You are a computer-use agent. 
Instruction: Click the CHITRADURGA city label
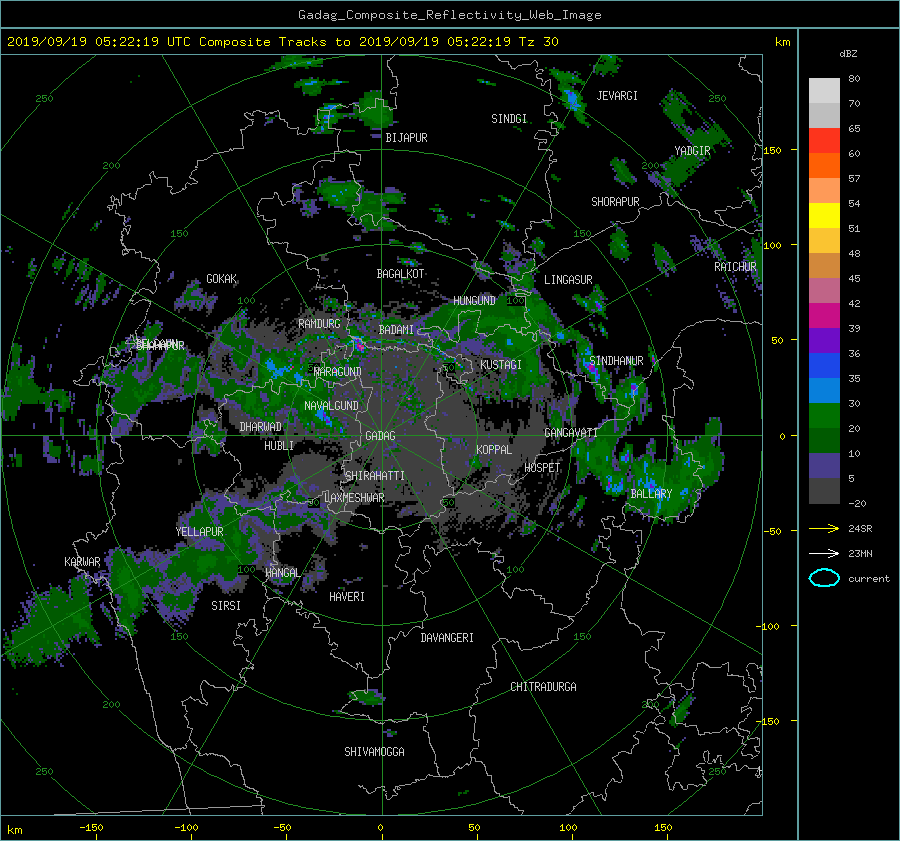[x=543, y=687]
